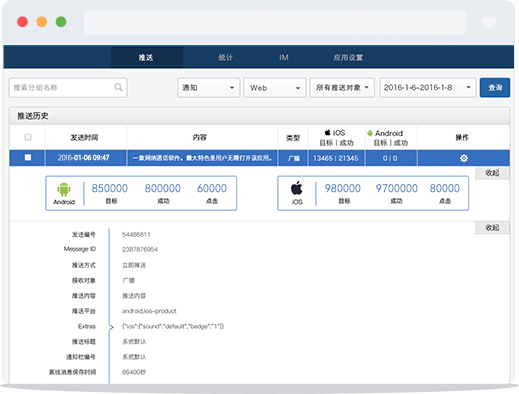Click the yellow window minimize dot

(42, 22)
